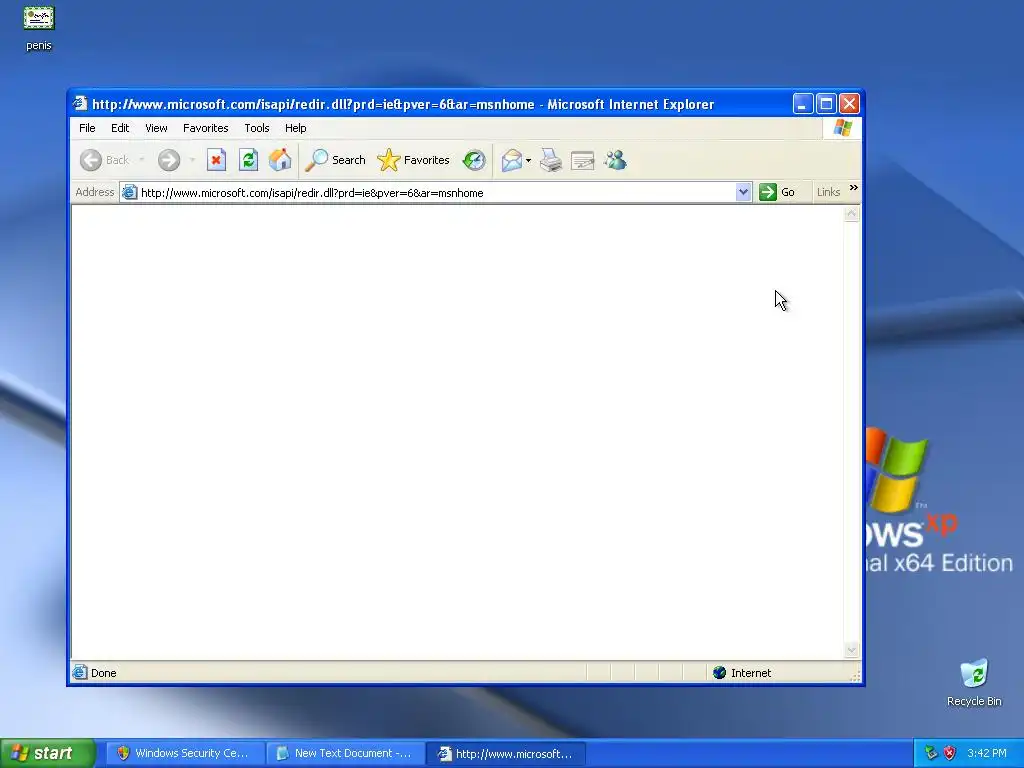Open the File menu
Image resolution: width=1024 pixels, height=768 pixels.
(x=87, y=128)
